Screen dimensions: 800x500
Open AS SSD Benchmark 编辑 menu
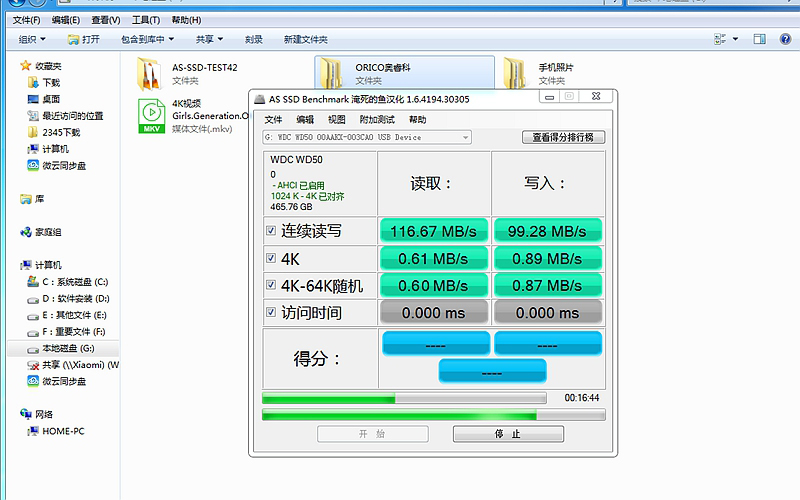(305, 119)
